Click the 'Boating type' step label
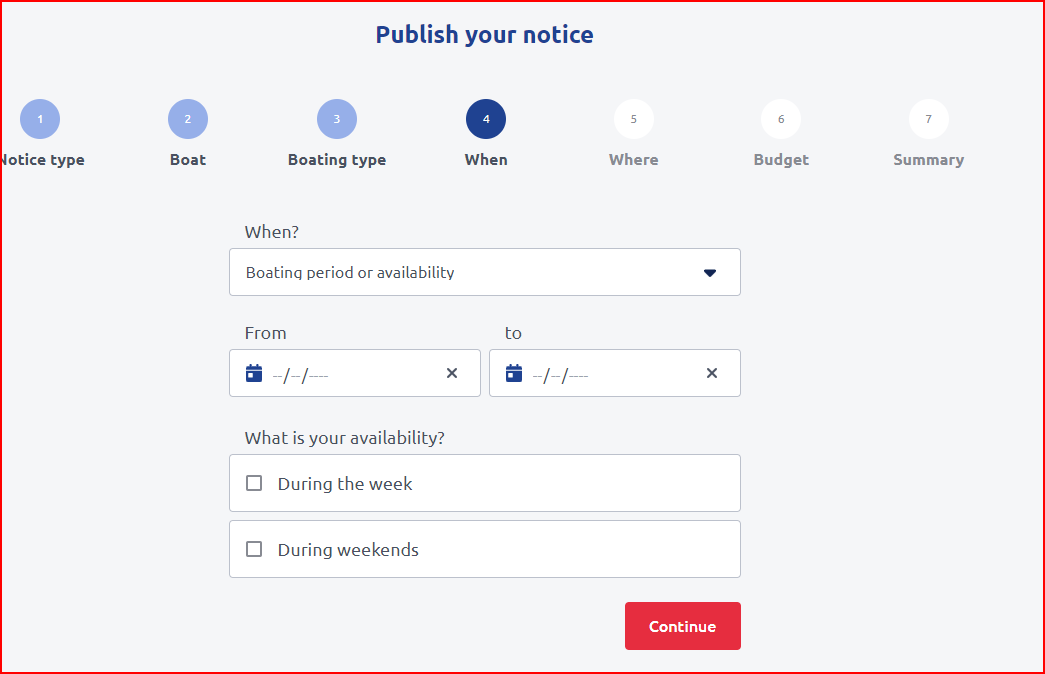Viewport: 1045px width, 674px height. point(337,160)
